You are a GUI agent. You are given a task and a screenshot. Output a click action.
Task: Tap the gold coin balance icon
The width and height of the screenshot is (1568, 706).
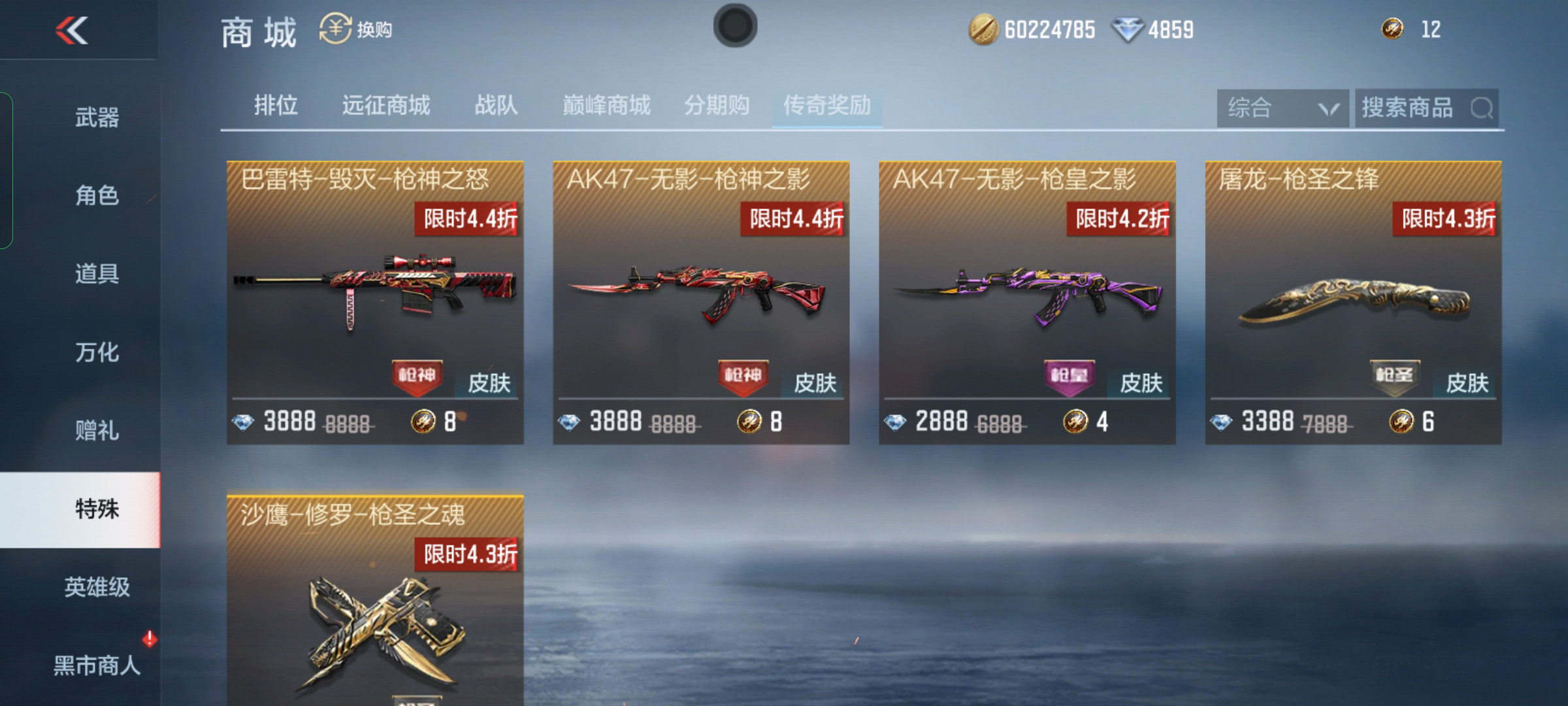(x=983, y=30)
